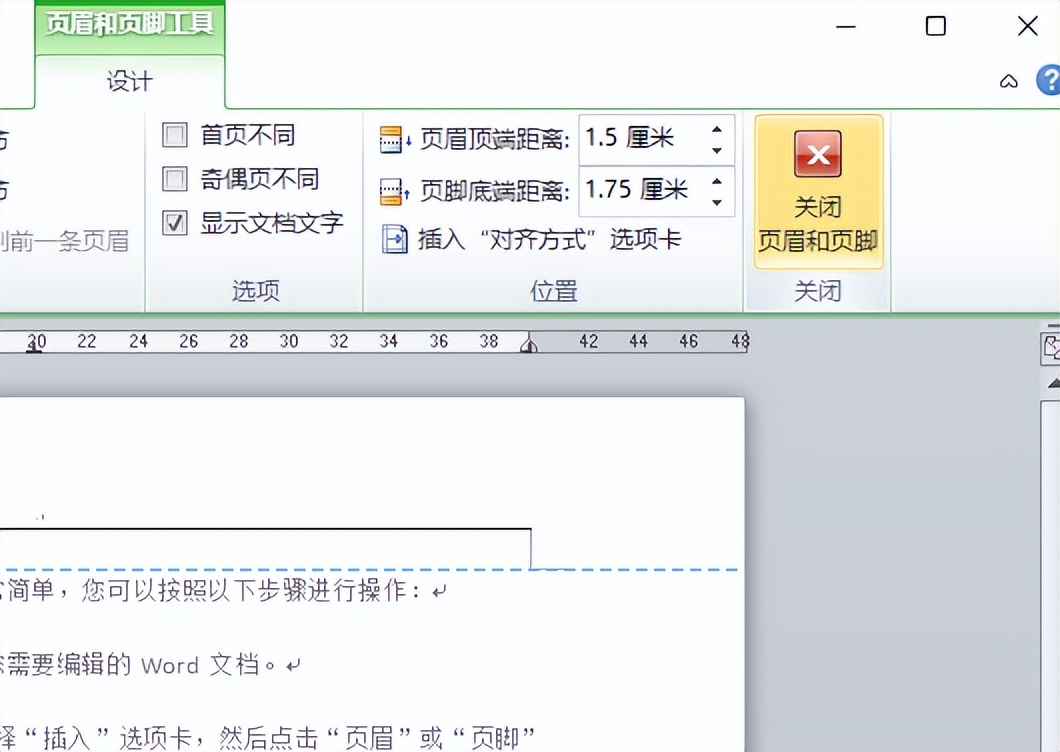
Task: Enable the 首页不同 checkbox
Action: click(176, 134)
